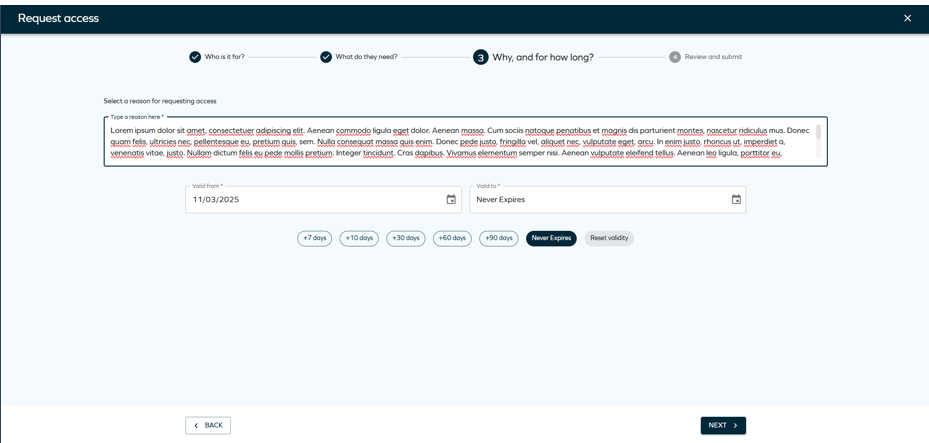Screen dimensions: 929x443
Task: Add +60 days validity
Action: click(453, 238)
